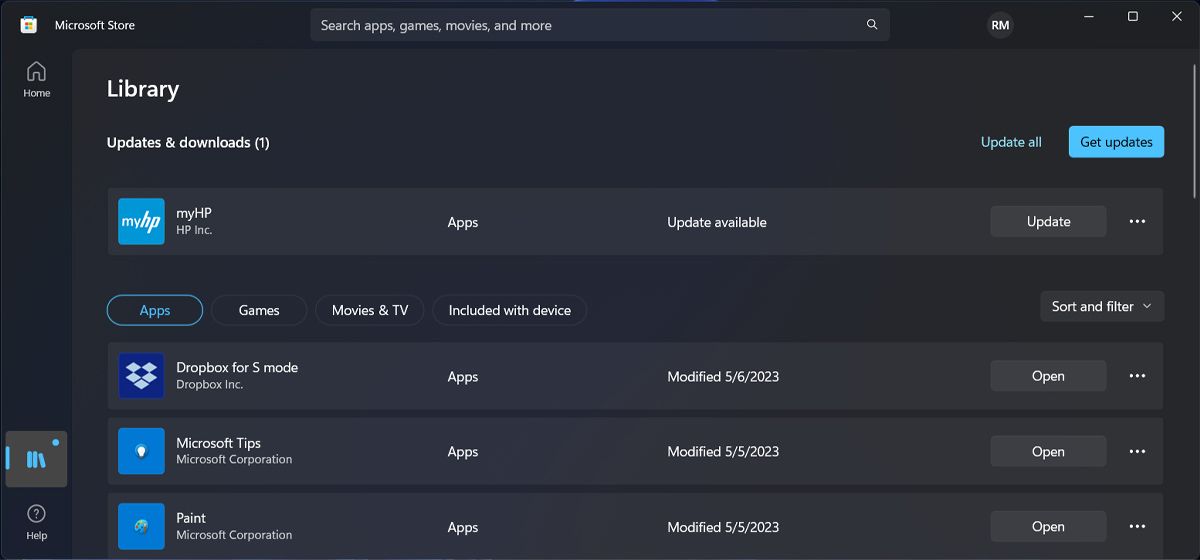The height and width of the screenshot is (560, 1200).
Task: Click the Paint app icon
Action: click(x=141, y=526)
